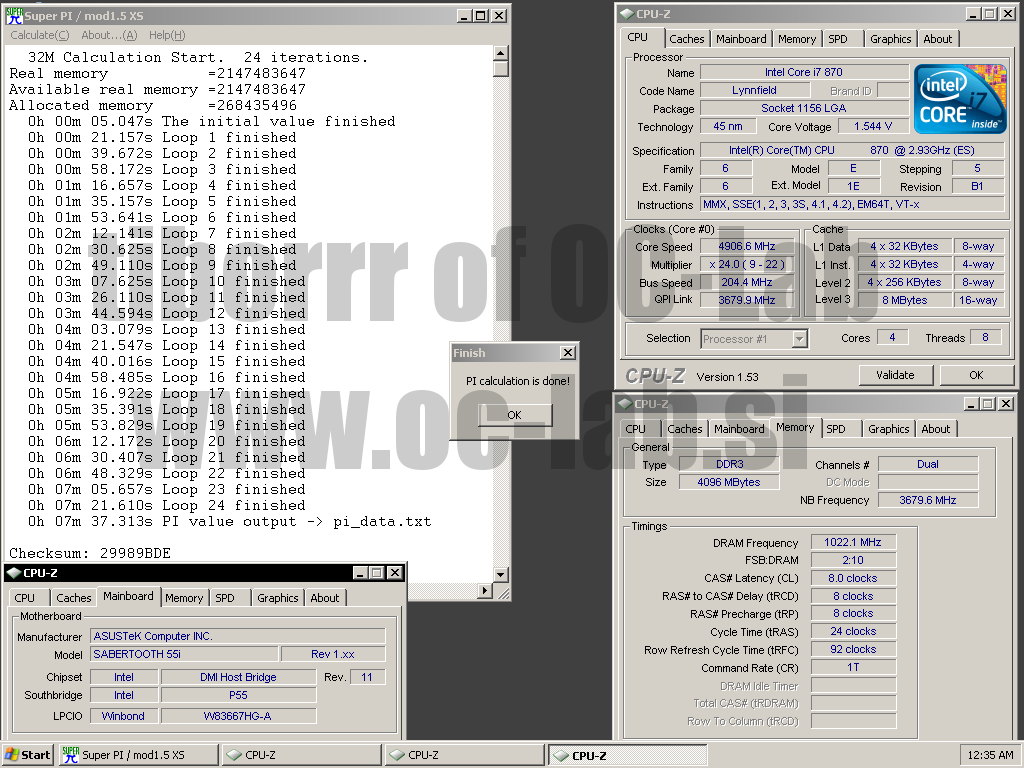Click the Manufacturer field ASUSTeK Computer INC.
Image resolution: width=1024 pixels, height=768 pixels.
(238, 636)
